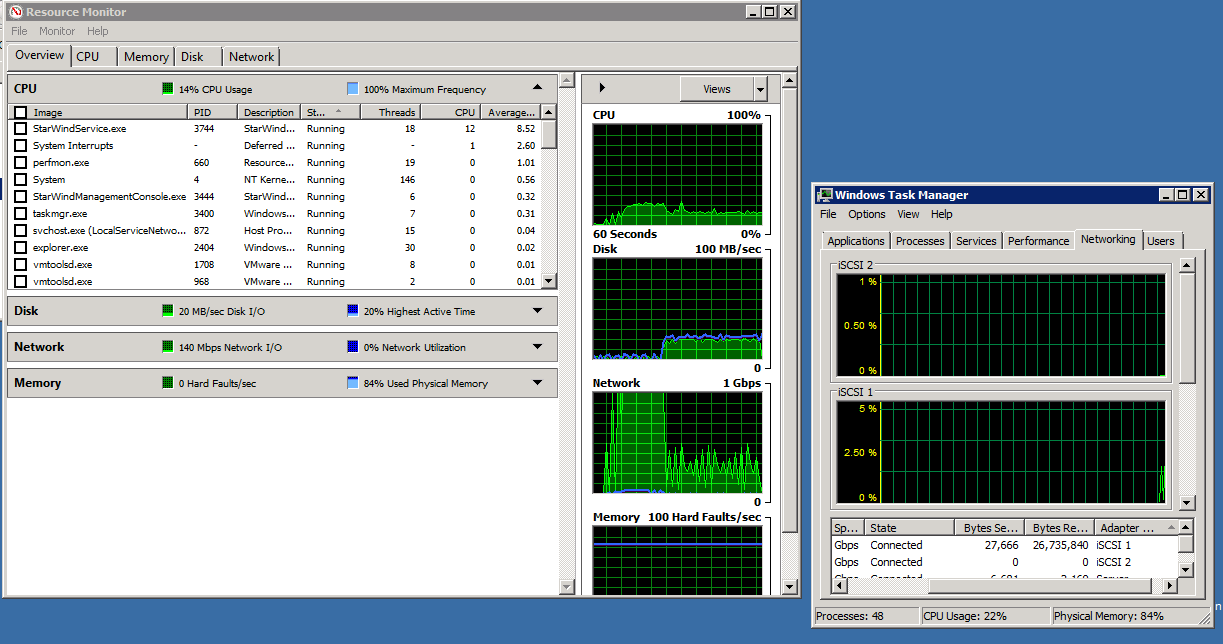Click State column header in Task Manager
The image size is (1223, 644).
coord(909,527)
